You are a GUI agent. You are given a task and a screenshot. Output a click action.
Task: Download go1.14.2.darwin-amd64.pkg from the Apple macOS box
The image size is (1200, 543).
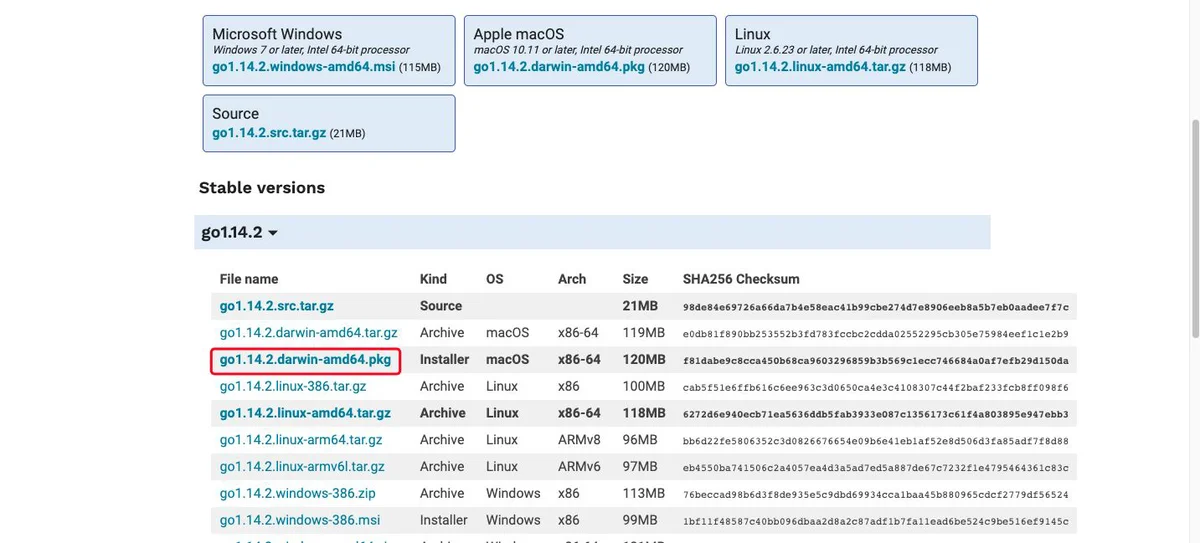(559, 67)
